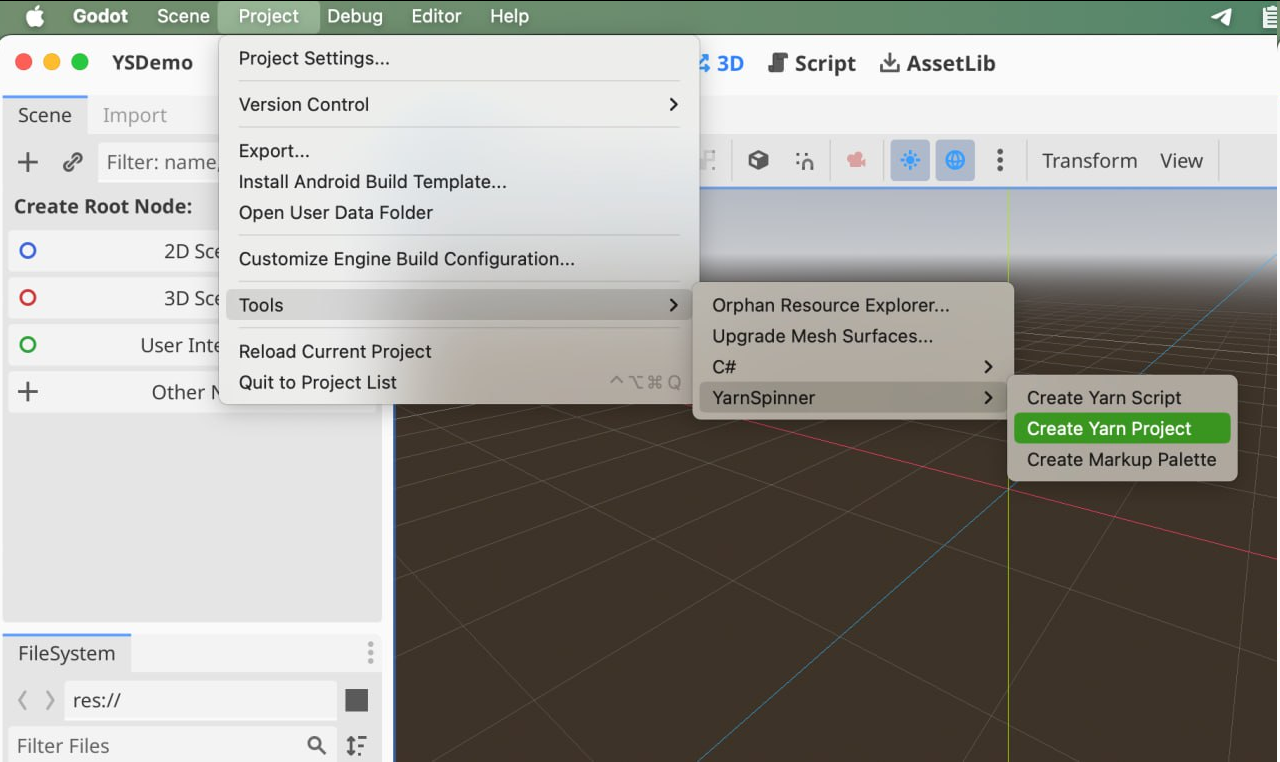Screen dimensions: 1280x762
Task: Toggle the preview sunlight button
Action: point(910,160)
